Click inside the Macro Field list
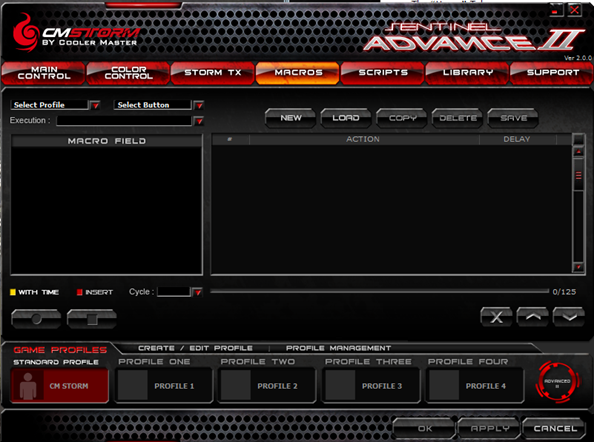The height and width of the screenshot is (442, 594). point(106,210)
